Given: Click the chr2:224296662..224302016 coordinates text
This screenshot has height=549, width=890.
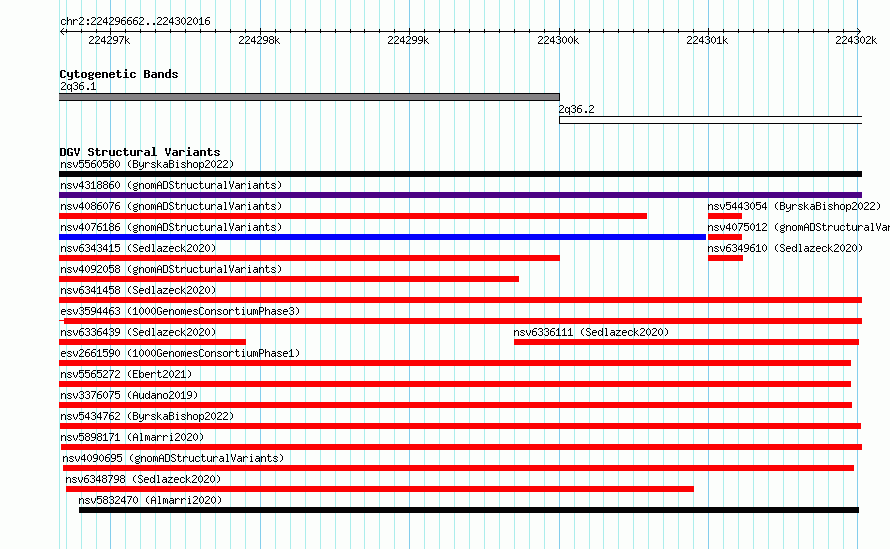Looking at the screenshot, I should coord(135,22).
